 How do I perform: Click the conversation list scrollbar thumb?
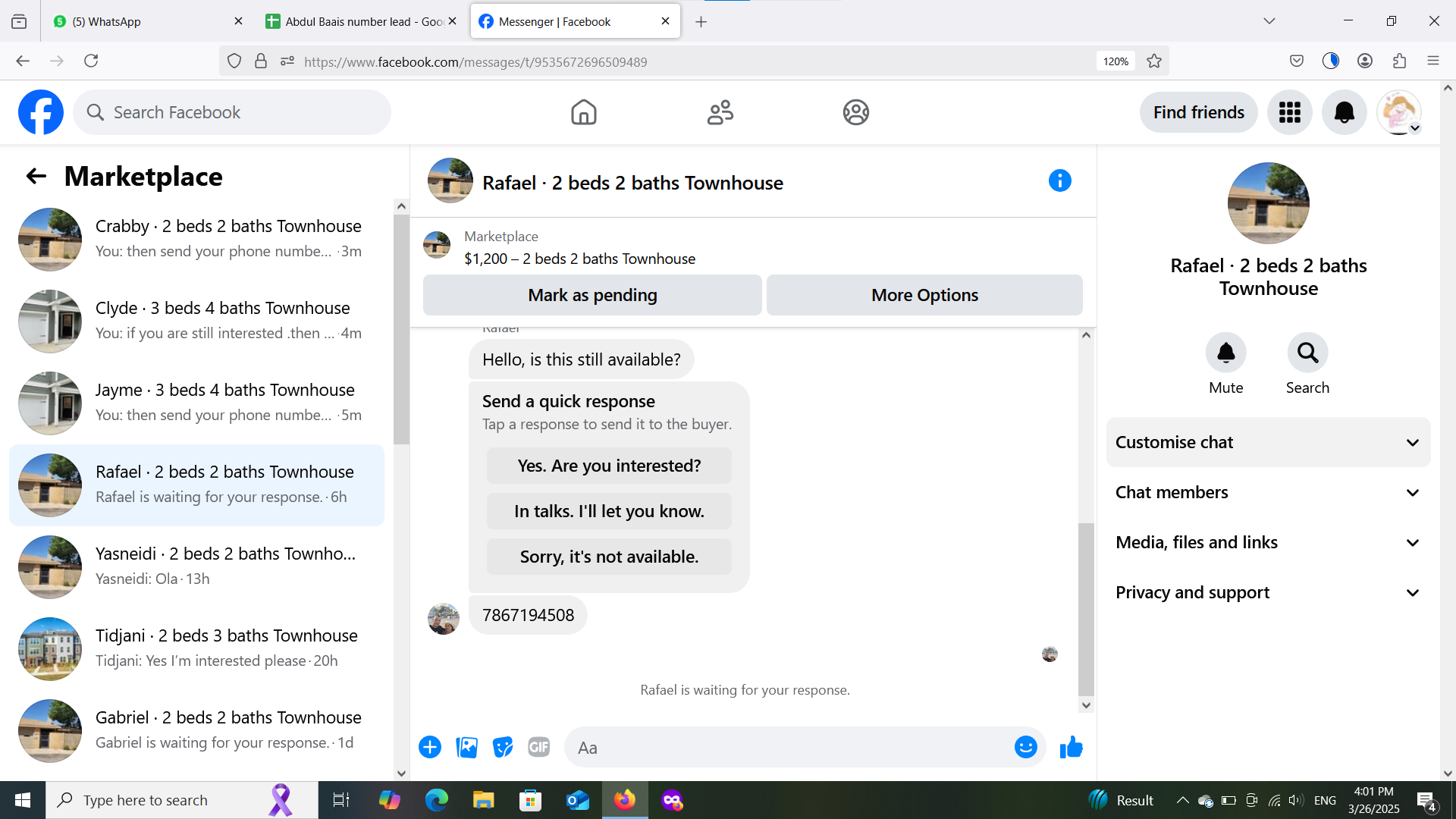(x=401, y=330)
